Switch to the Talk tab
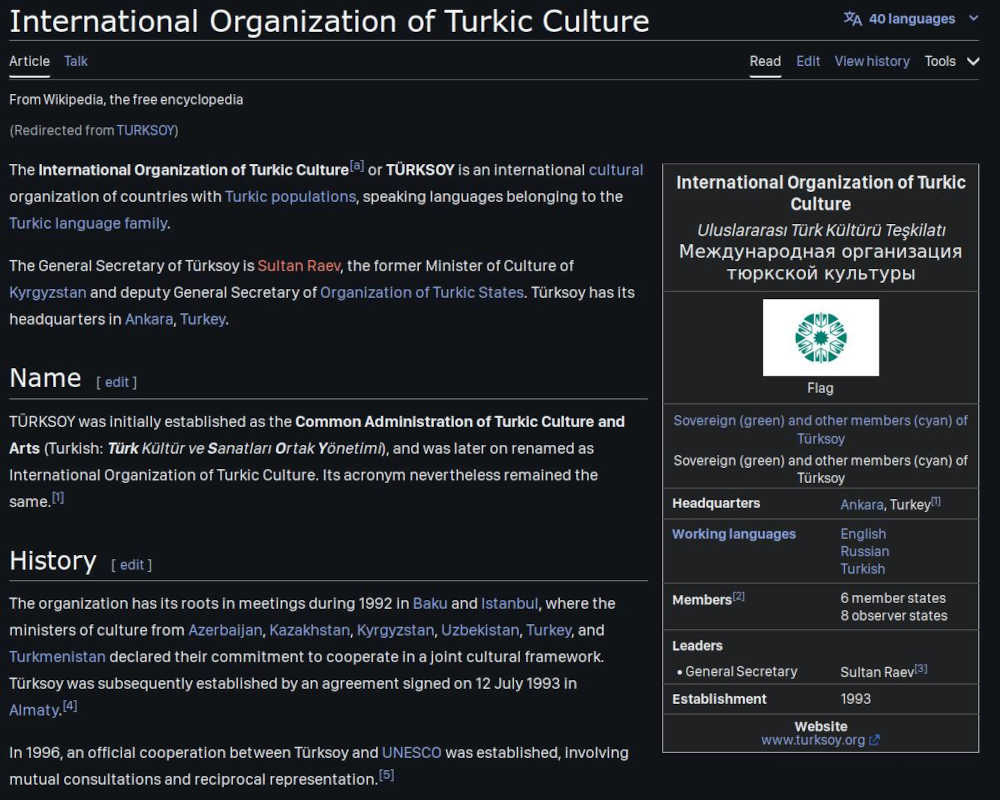 point(76,61)
